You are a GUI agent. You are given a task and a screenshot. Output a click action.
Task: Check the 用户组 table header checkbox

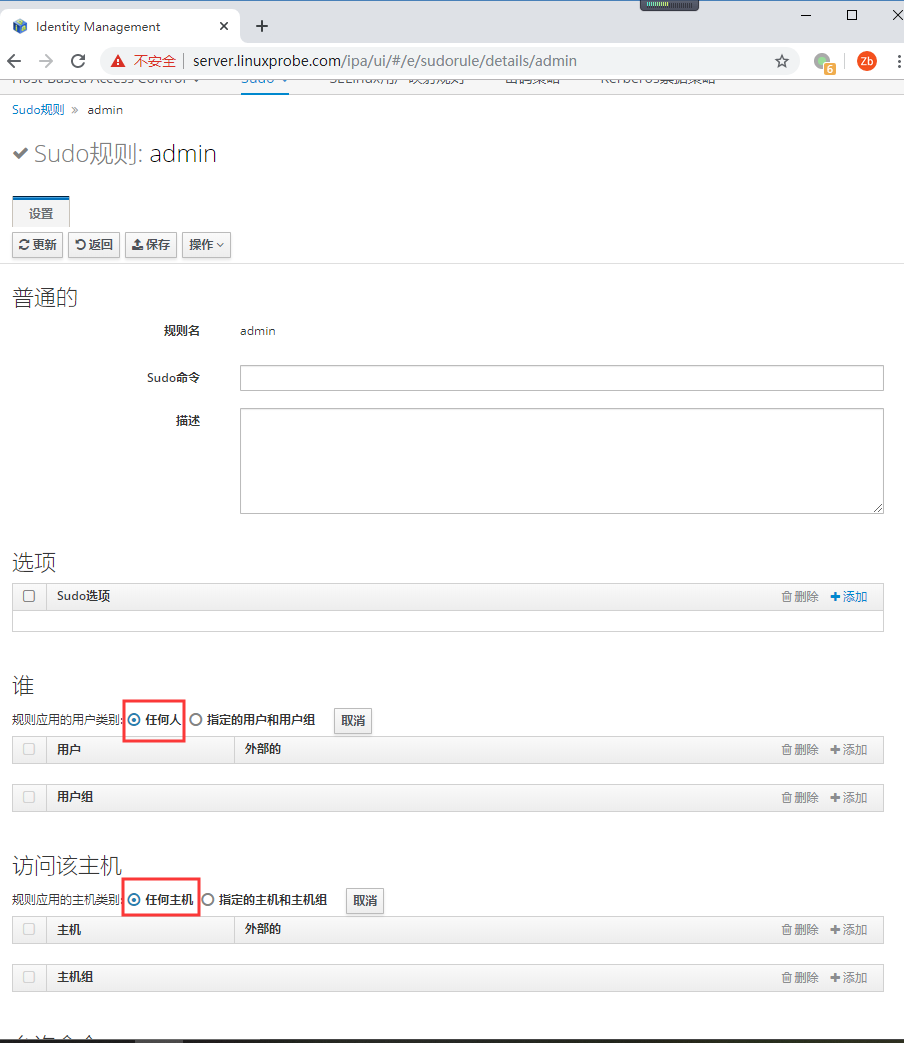(x=29, y=797)
